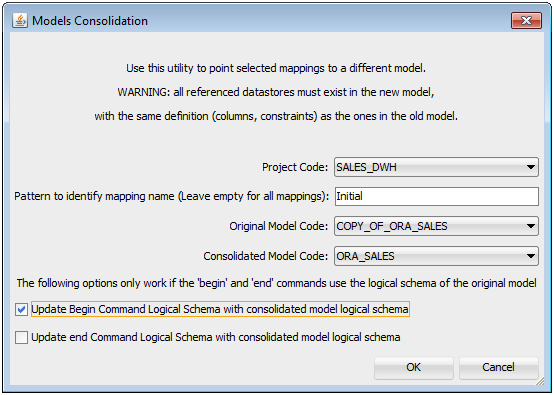The height and width of the screenshot is (395, 554).
Task: Click the mapping name pattern input field
Action: pyautogui.click(x=437, y=196)
